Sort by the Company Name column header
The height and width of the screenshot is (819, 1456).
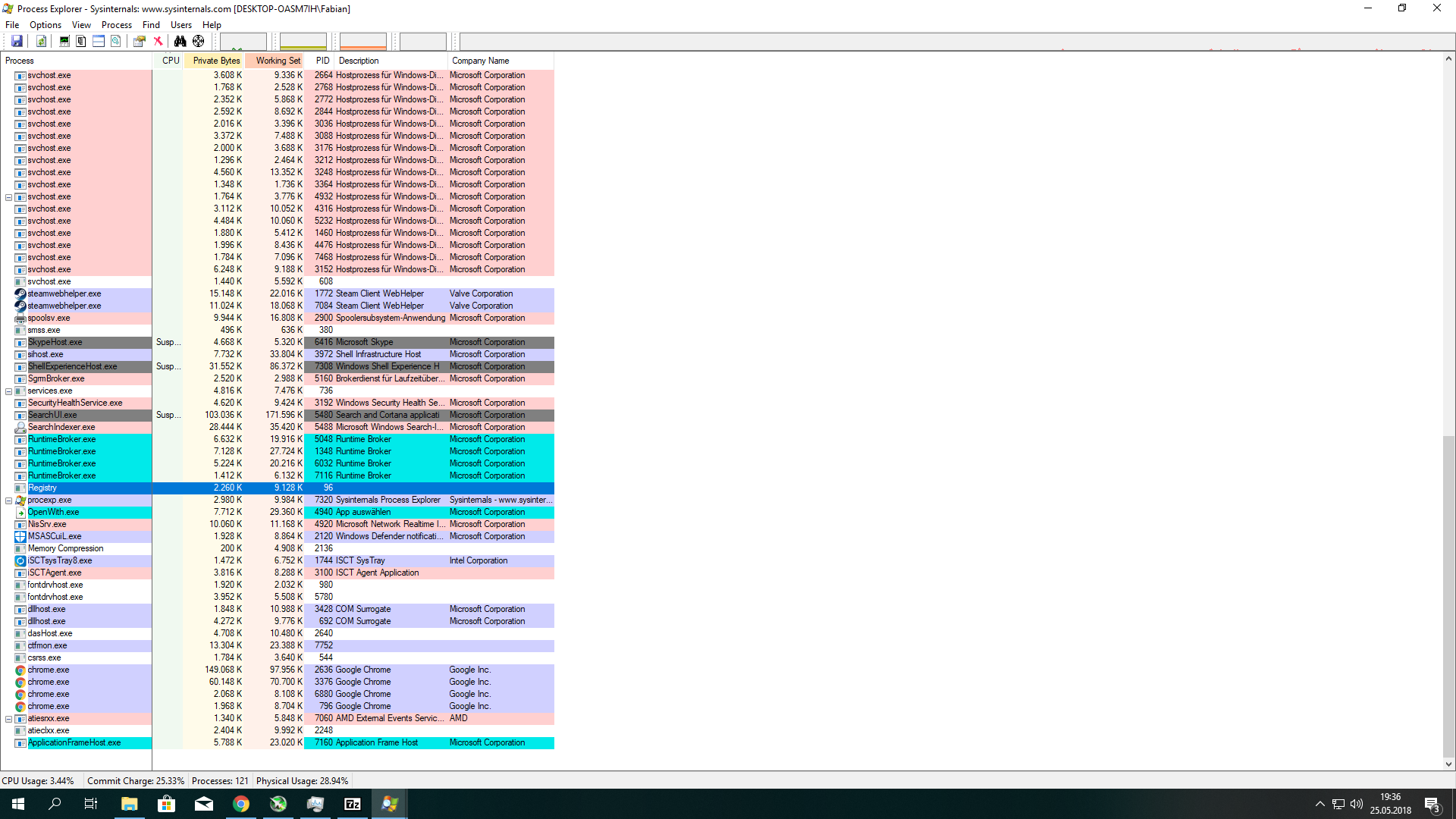point(481,61)
